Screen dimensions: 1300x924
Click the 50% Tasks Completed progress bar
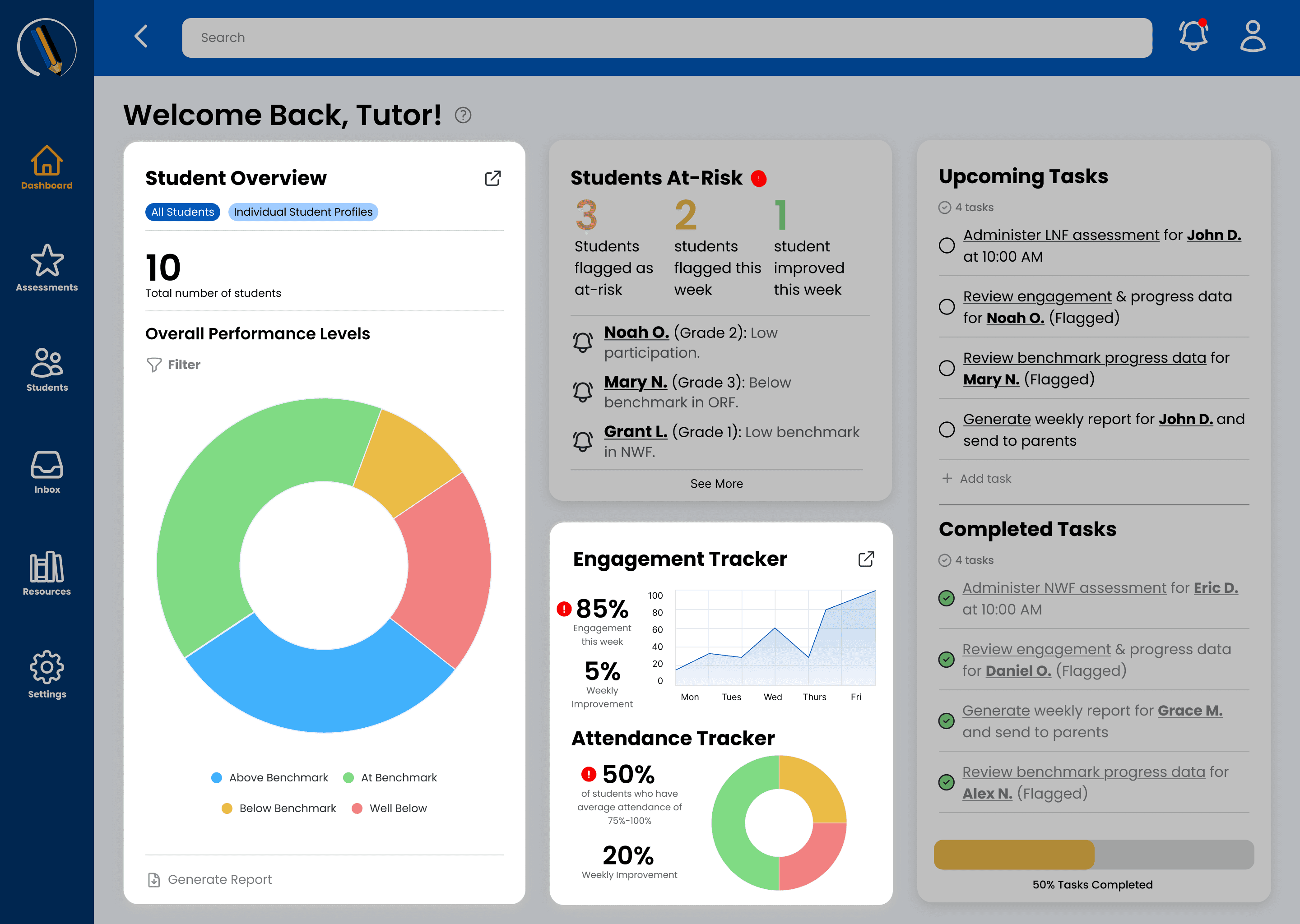(1093, 854)
